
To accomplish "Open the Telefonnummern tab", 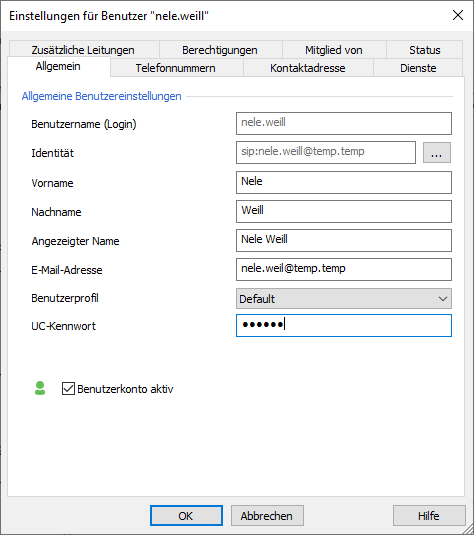I will 176,68.
